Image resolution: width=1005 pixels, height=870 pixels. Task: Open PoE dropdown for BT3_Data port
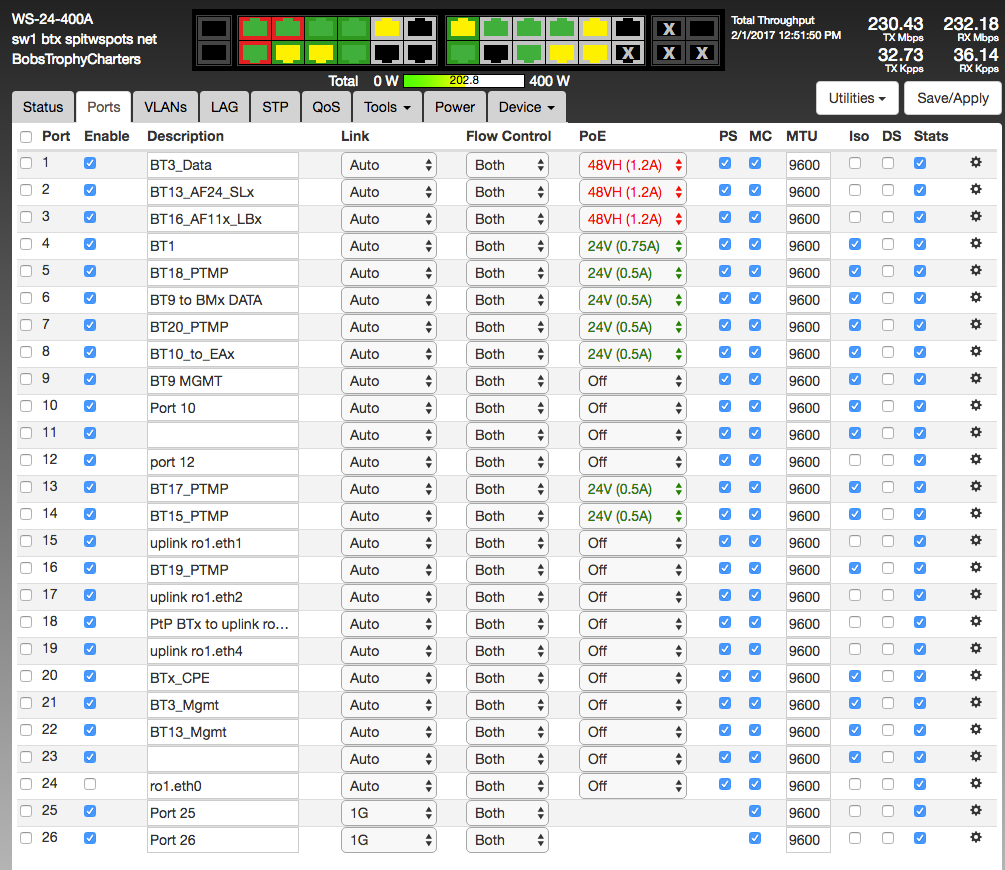(632, 165)
